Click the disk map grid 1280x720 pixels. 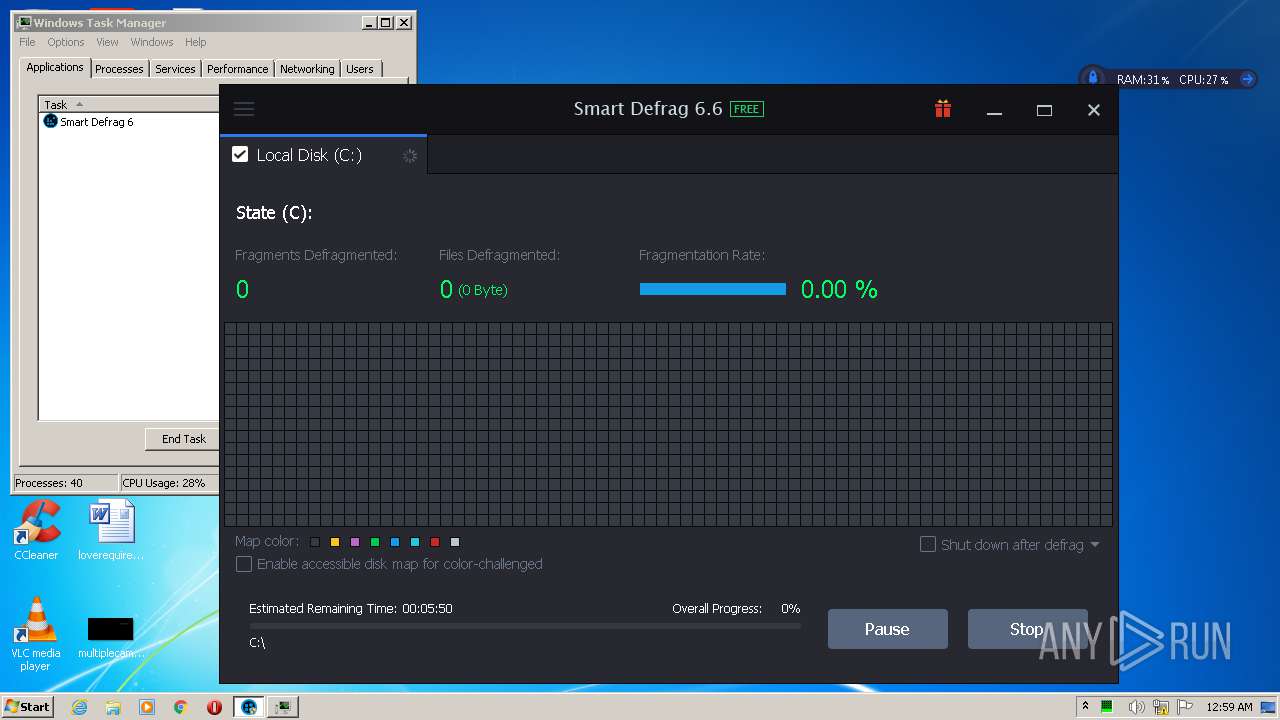[668, 424]
